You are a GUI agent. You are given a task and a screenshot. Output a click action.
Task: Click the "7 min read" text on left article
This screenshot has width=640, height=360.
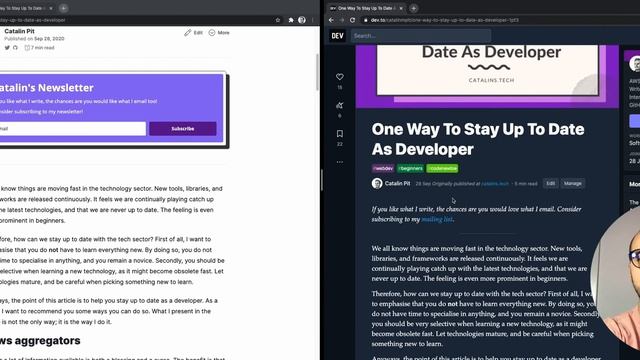(x=42, y=48)
